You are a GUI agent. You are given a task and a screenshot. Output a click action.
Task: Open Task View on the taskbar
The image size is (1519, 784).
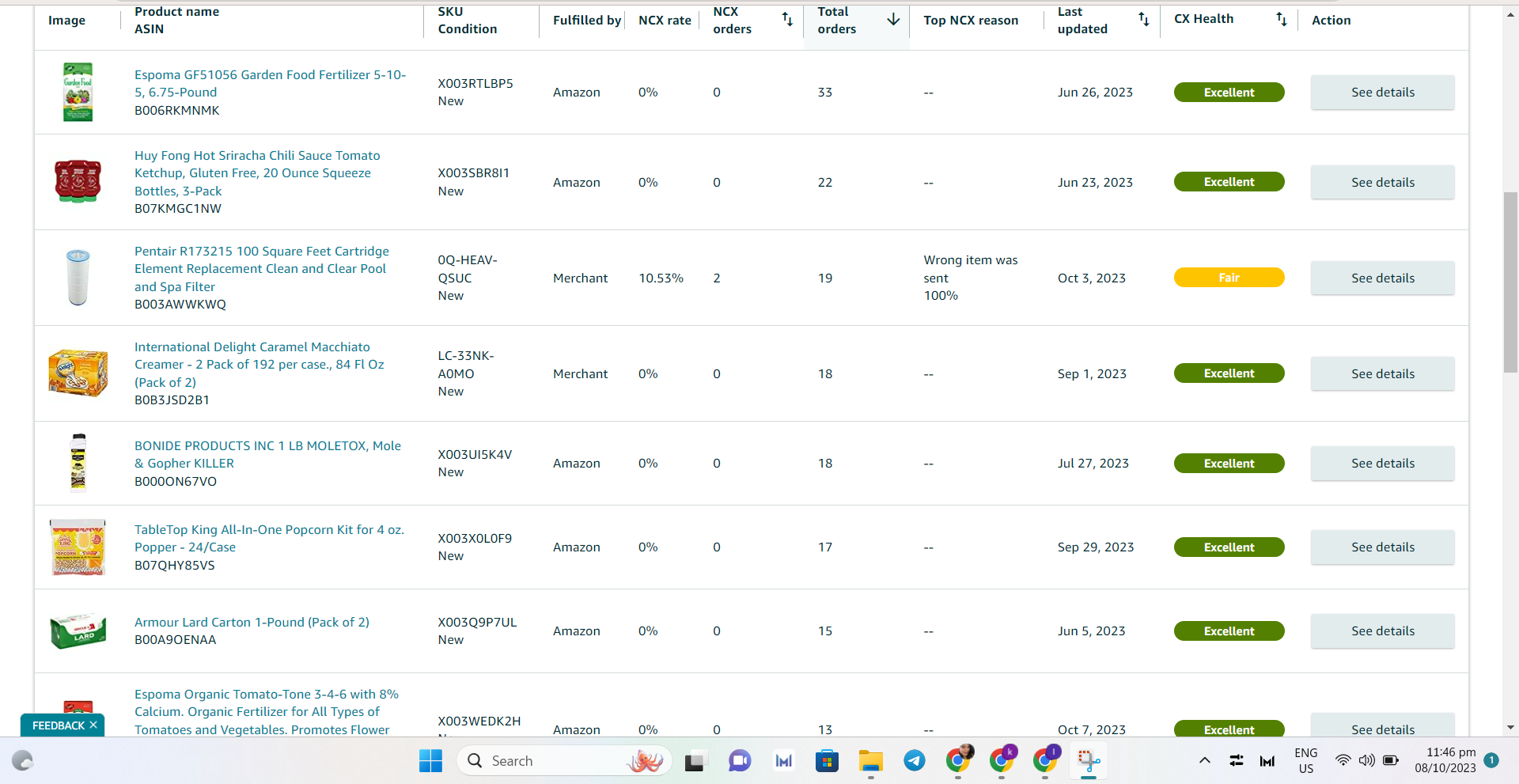click(x=695, y=761)
